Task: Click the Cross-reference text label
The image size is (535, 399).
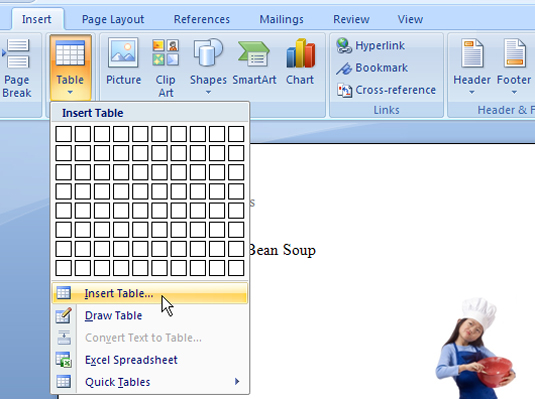Action: tap(396, 90)
